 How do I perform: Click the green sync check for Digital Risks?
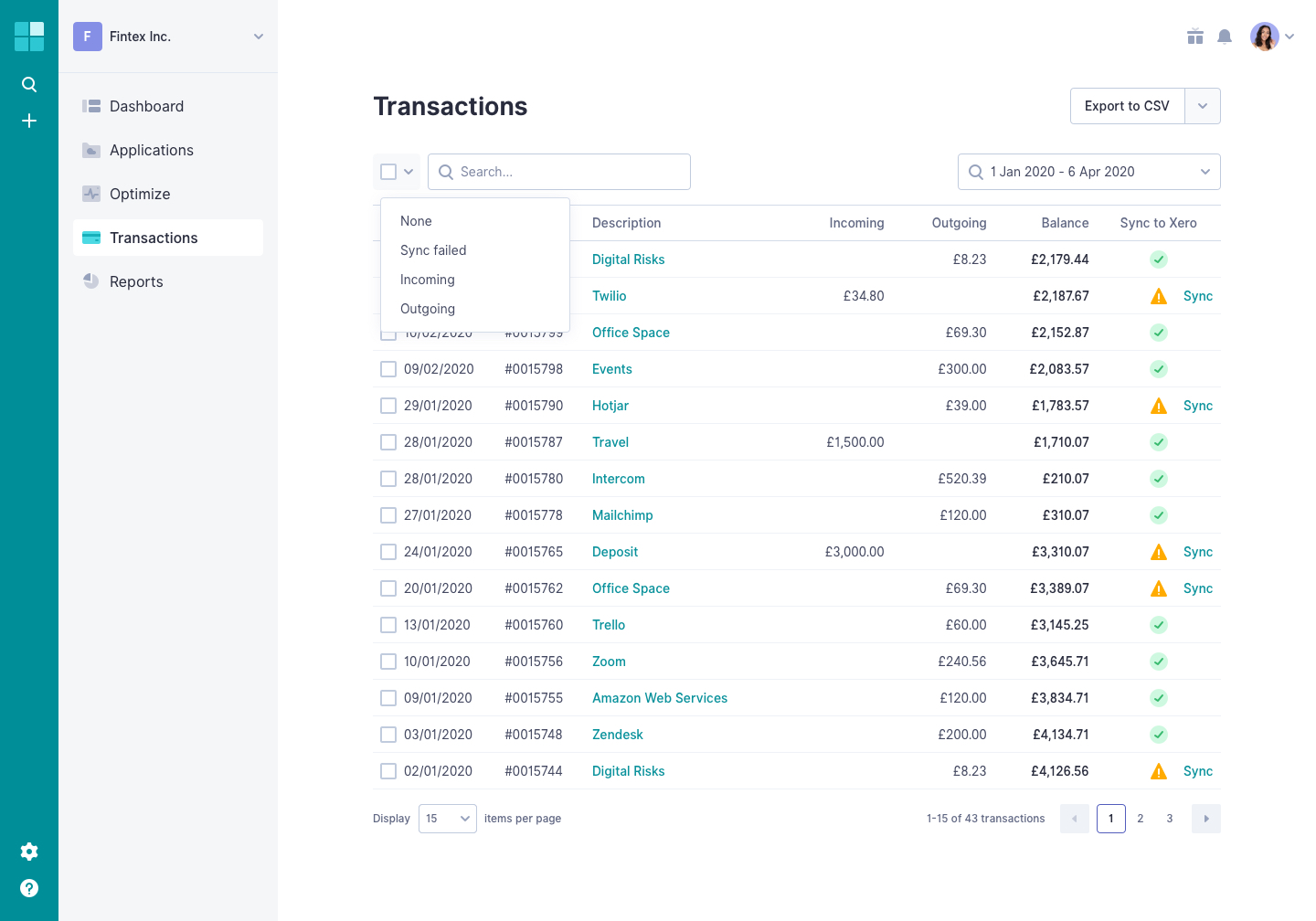(x=1158, y=259)
